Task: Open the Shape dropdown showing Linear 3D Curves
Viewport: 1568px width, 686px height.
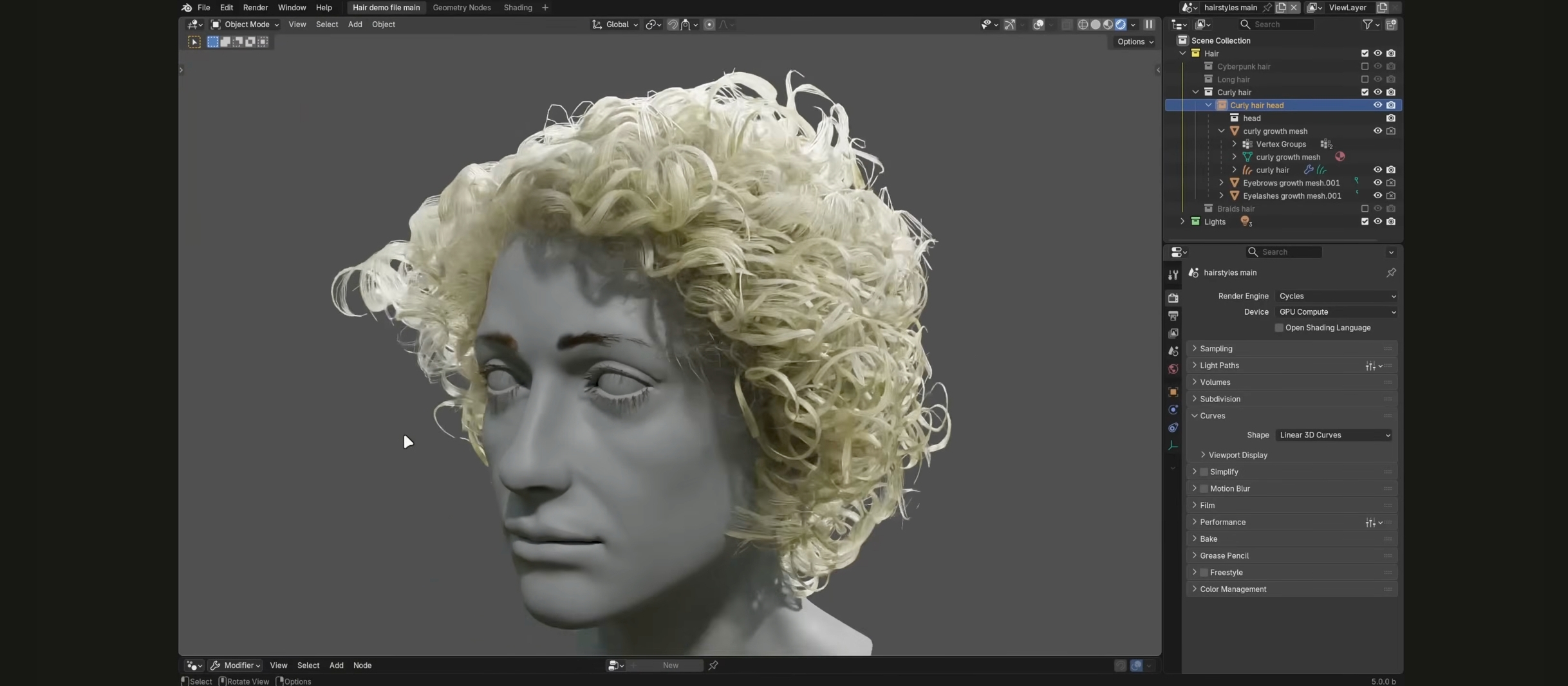Action: click(x=1333, y=435)
